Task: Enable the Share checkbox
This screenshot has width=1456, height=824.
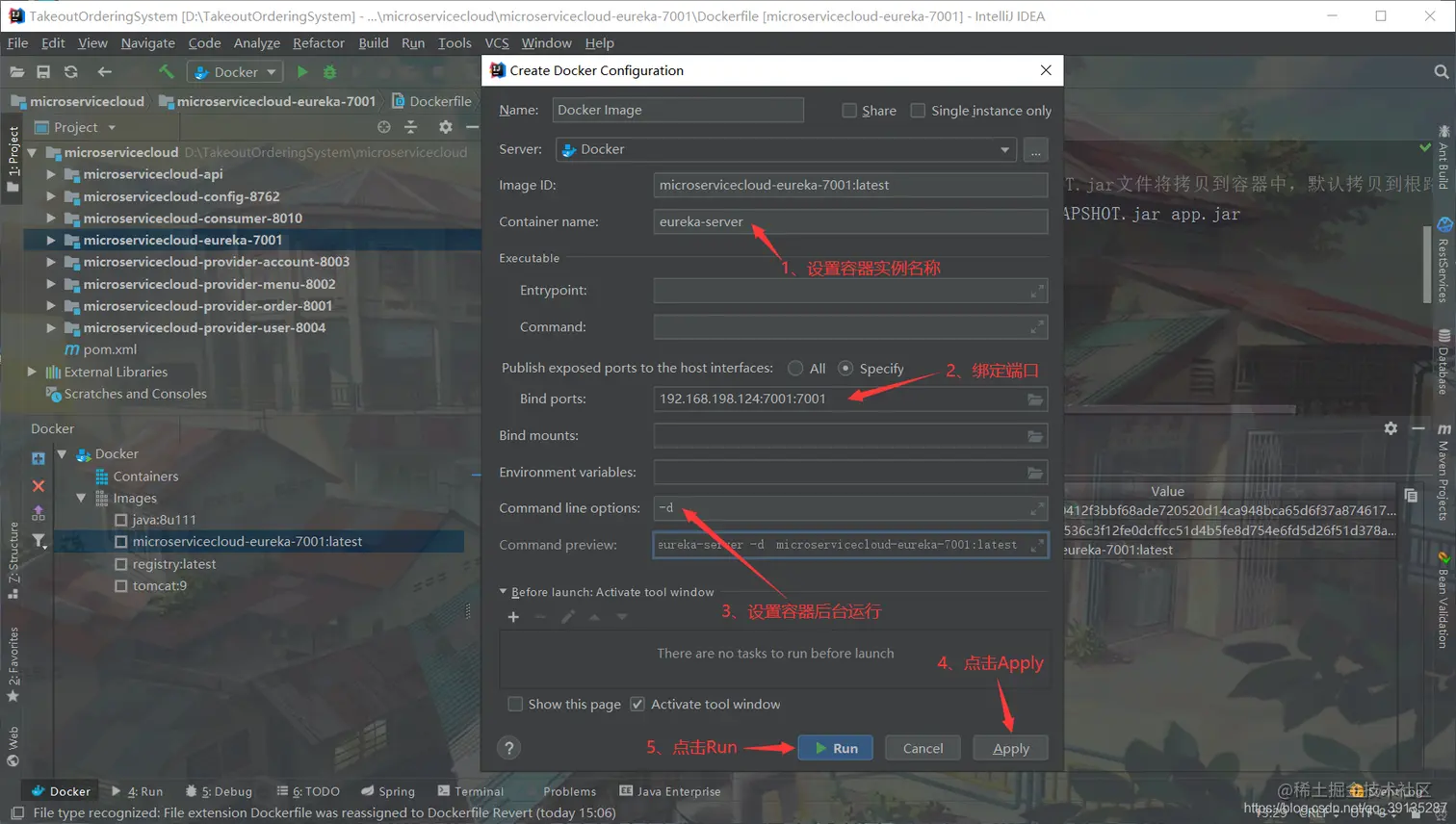Action: 849,111
